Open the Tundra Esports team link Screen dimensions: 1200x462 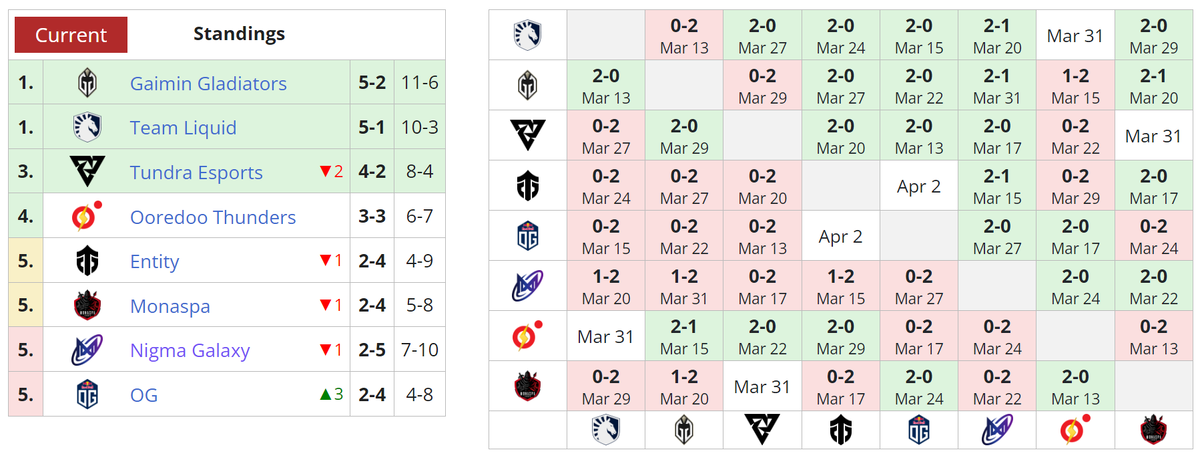(x=196, y=173)
